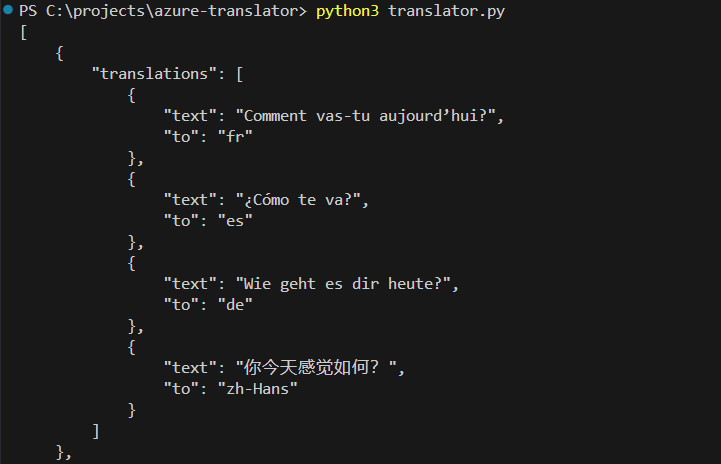Click the "to" key beside "zh-Hans"
721x464 pixels.
coord(181,389)
